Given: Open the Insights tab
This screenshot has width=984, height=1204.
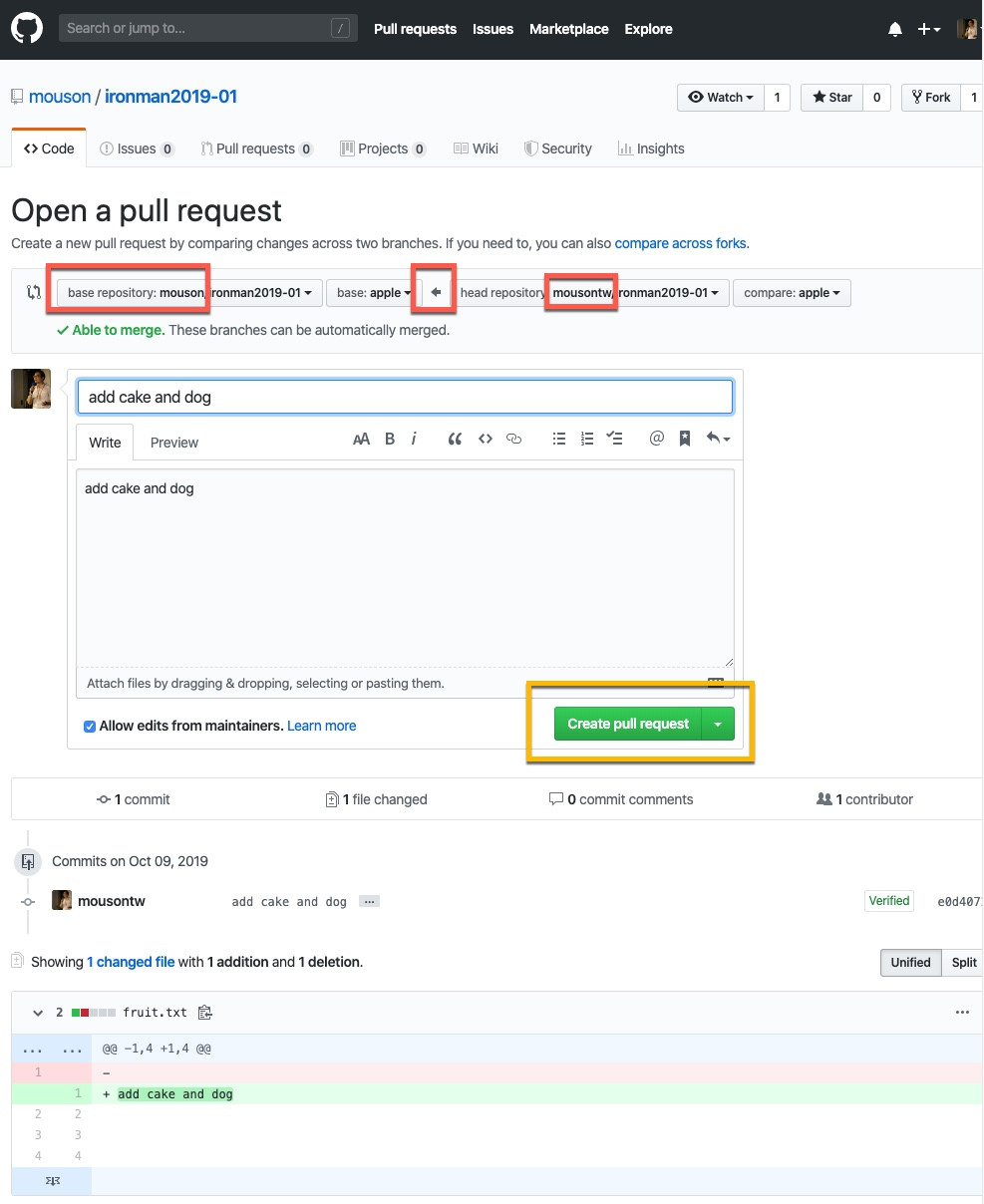Looking at the screenshot, I should [x=651, y=149].
